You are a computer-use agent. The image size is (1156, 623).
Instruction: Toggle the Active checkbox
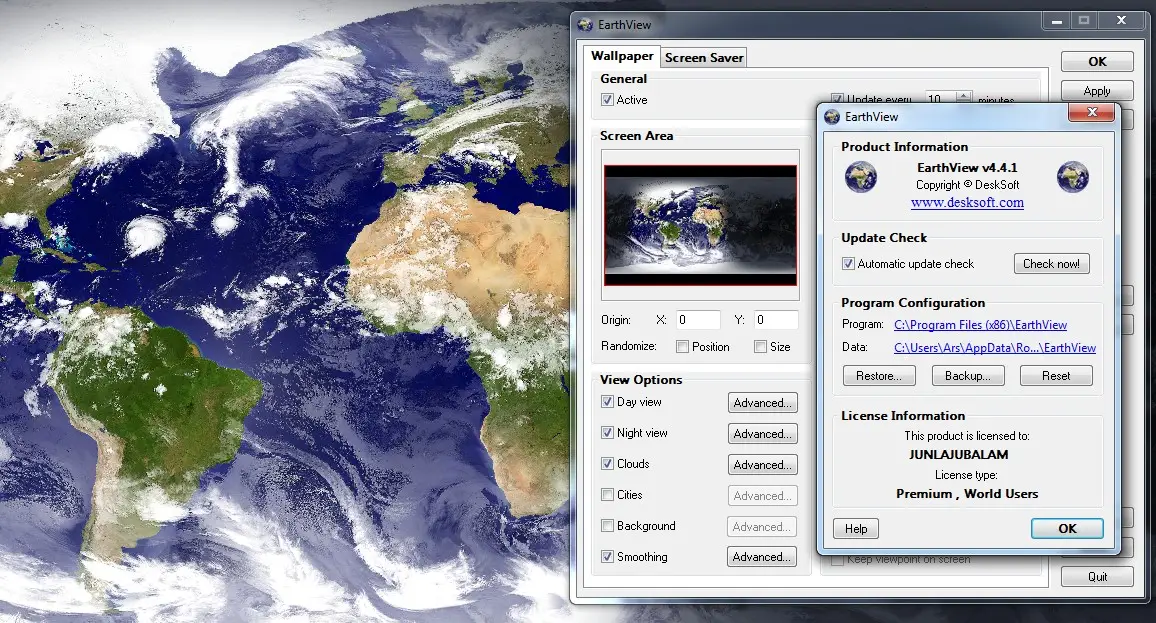[x=607, y=100]
